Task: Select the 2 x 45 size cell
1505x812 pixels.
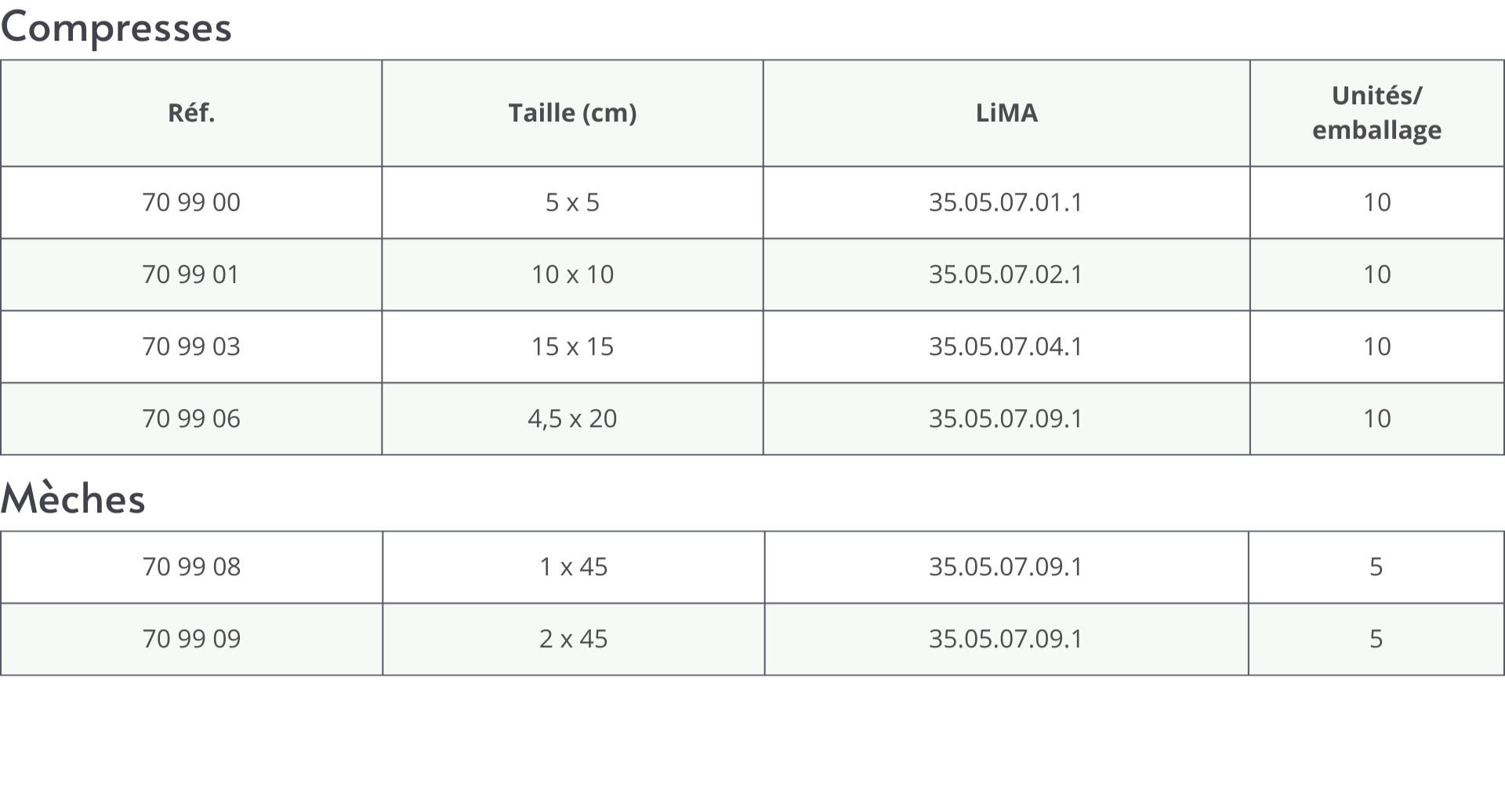Action: click(573, 639)
